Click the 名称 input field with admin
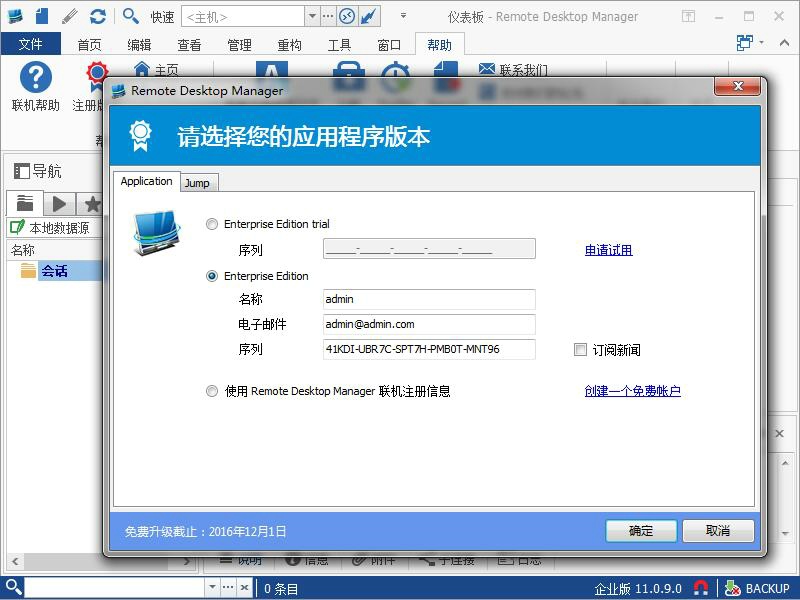The height and width of the screenshot is (600, 800). click(429, 299)
